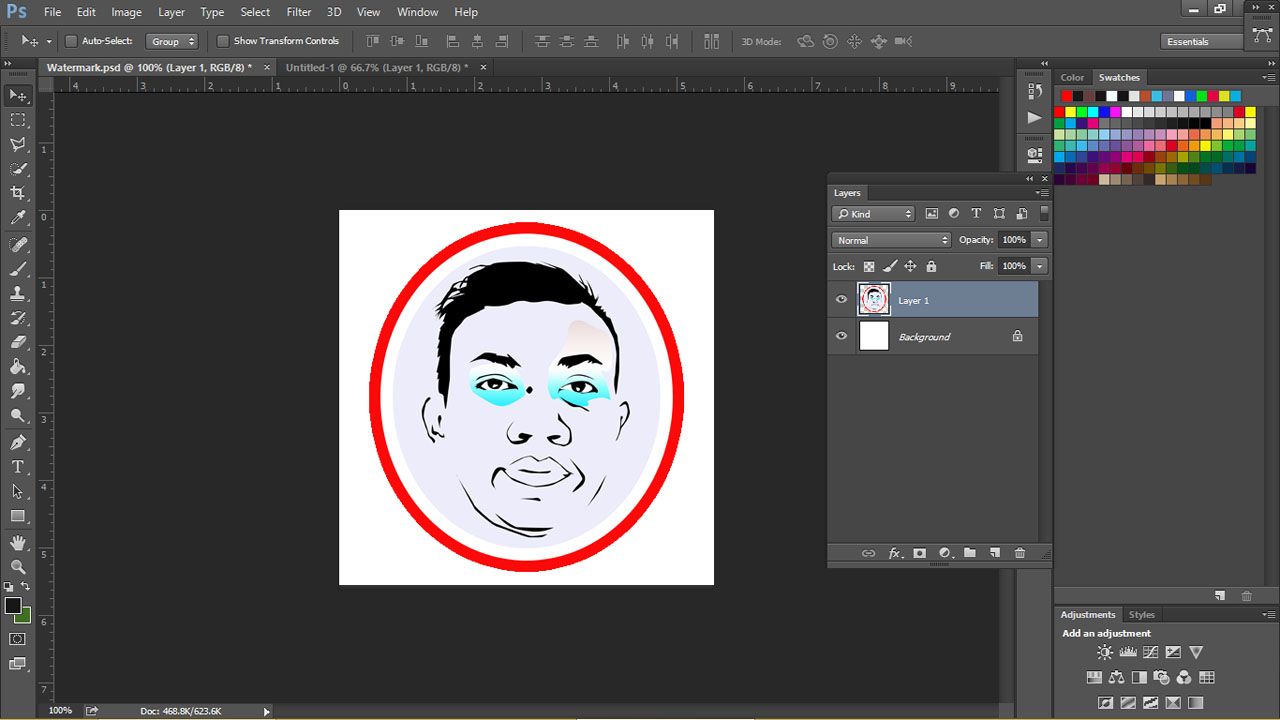Select the Zoom tool
The image size is (1280, 720).
tap(18, 567)
